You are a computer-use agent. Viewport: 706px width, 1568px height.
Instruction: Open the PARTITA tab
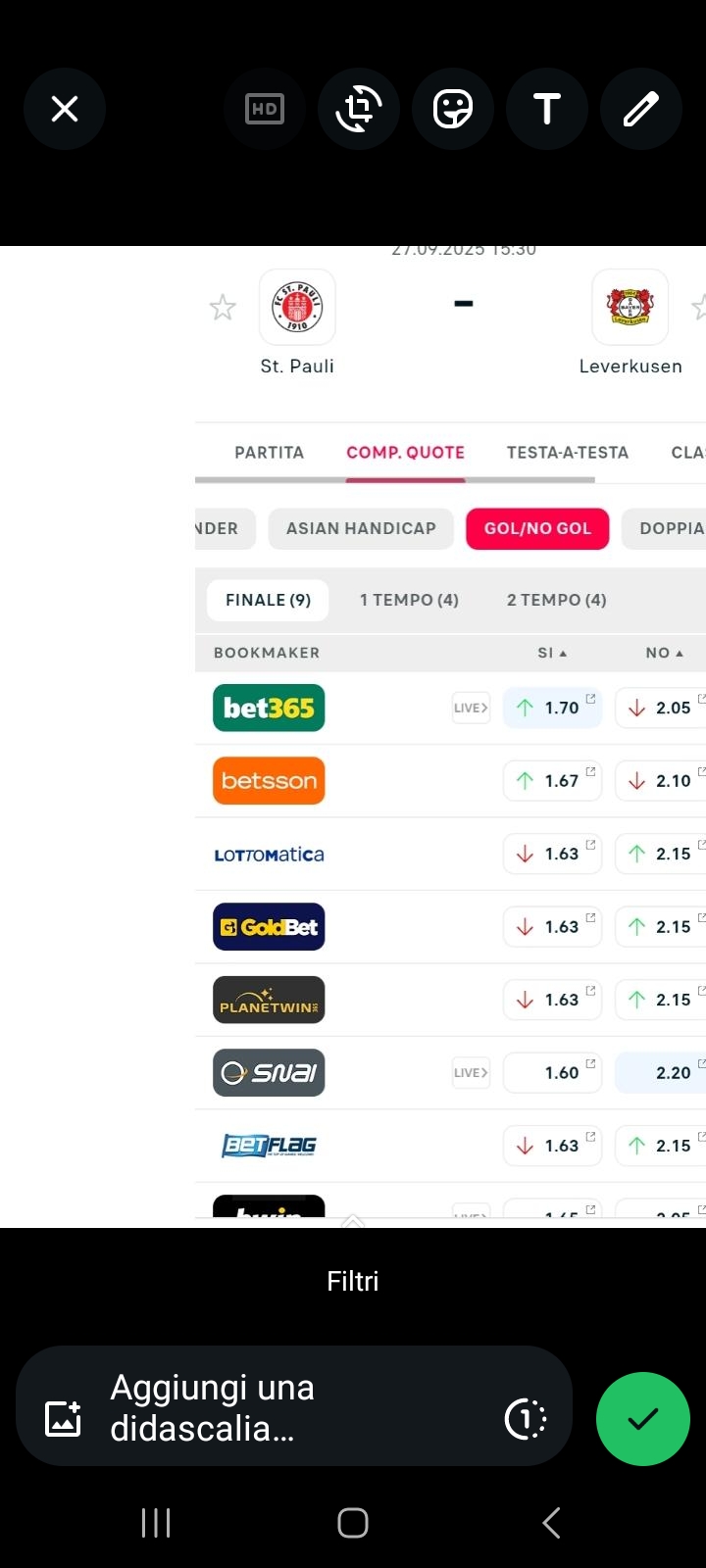(269, 453)
